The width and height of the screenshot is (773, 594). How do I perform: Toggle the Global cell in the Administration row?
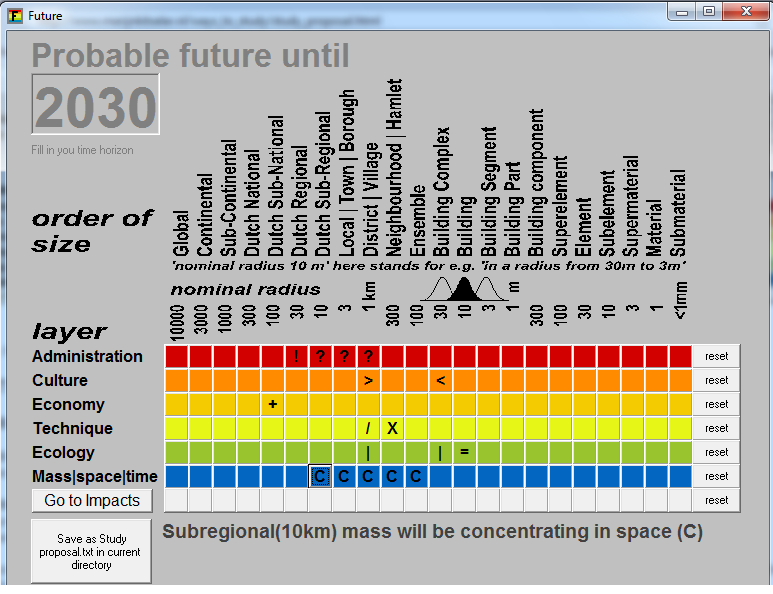[x=176, y=356]
